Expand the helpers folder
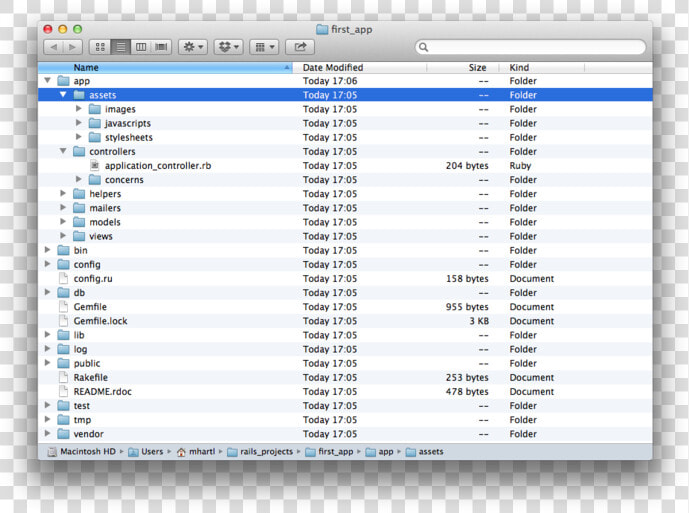The height and width of the screenshot is (513, 689). (x=63, y=193)
